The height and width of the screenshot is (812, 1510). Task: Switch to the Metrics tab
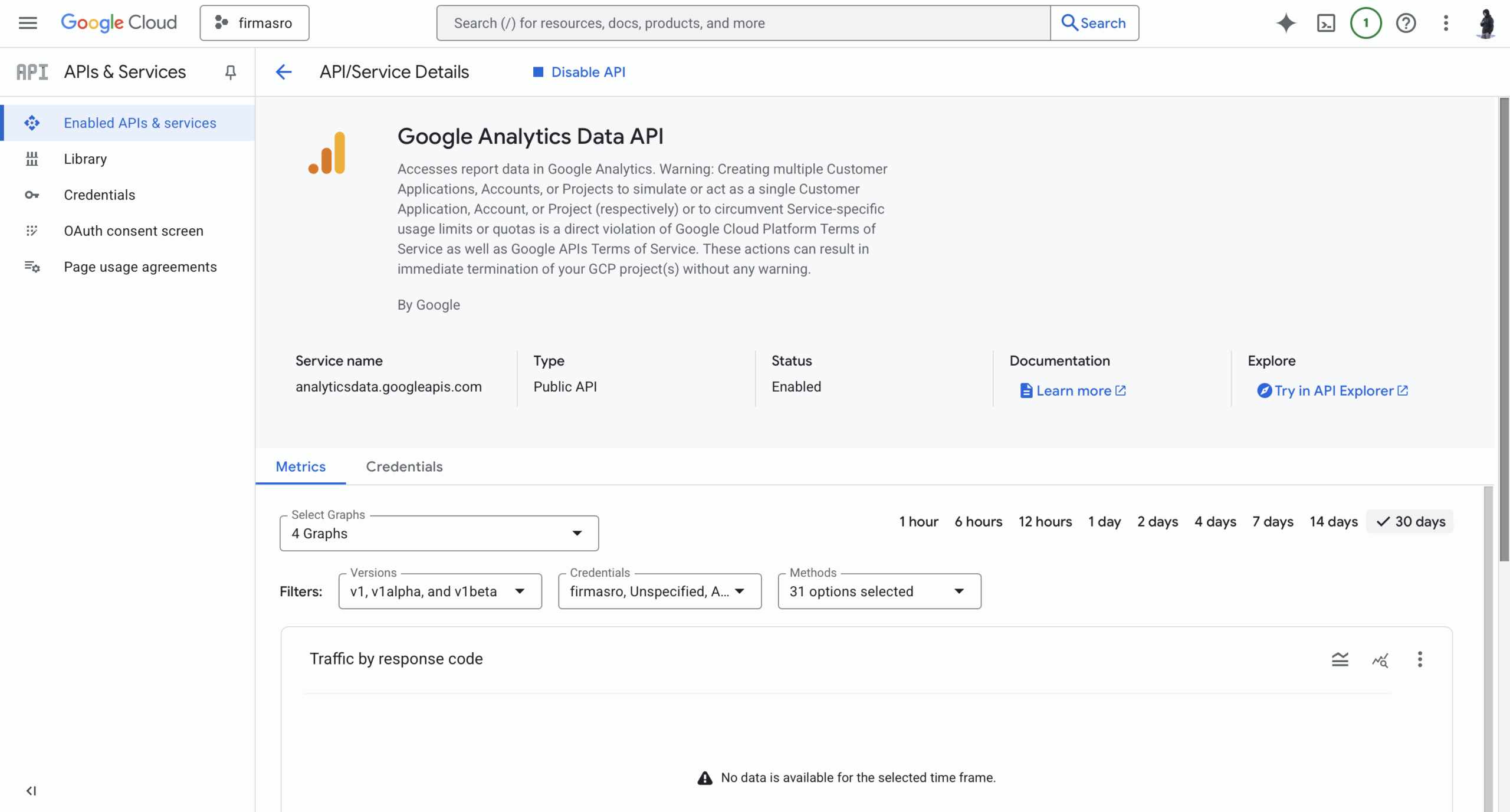(300, 466)
